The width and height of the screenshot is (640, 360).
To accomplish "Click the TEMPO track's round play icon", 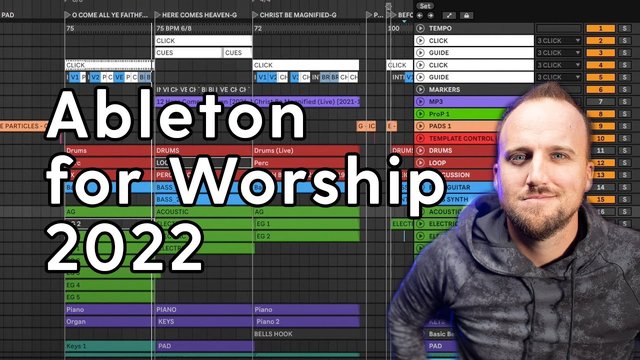I will [x=420, y=28].
